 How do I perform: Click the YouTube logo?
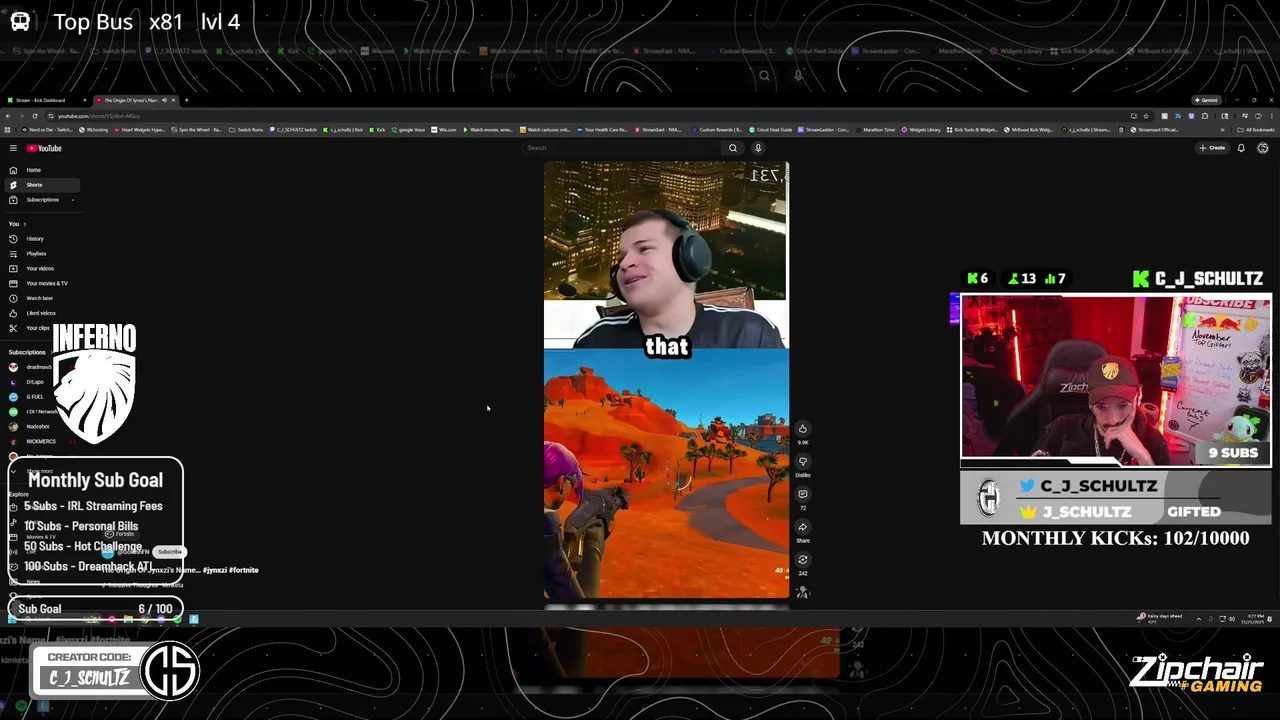point(44,148)
